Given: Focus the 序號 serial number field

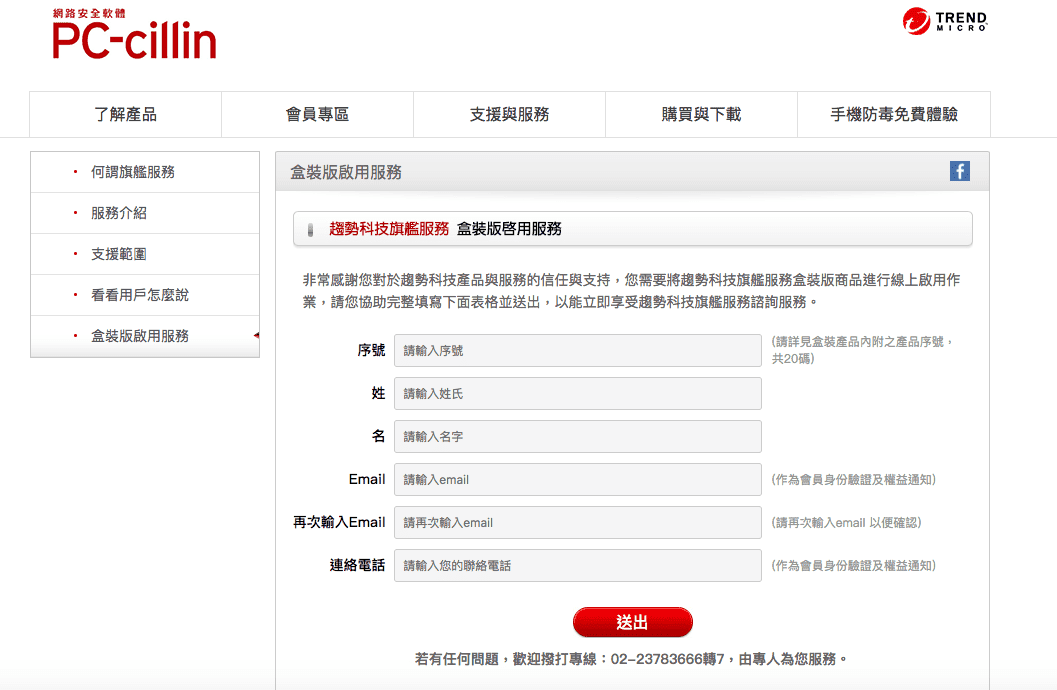Looking at the screenshot, I should (578, 350).
